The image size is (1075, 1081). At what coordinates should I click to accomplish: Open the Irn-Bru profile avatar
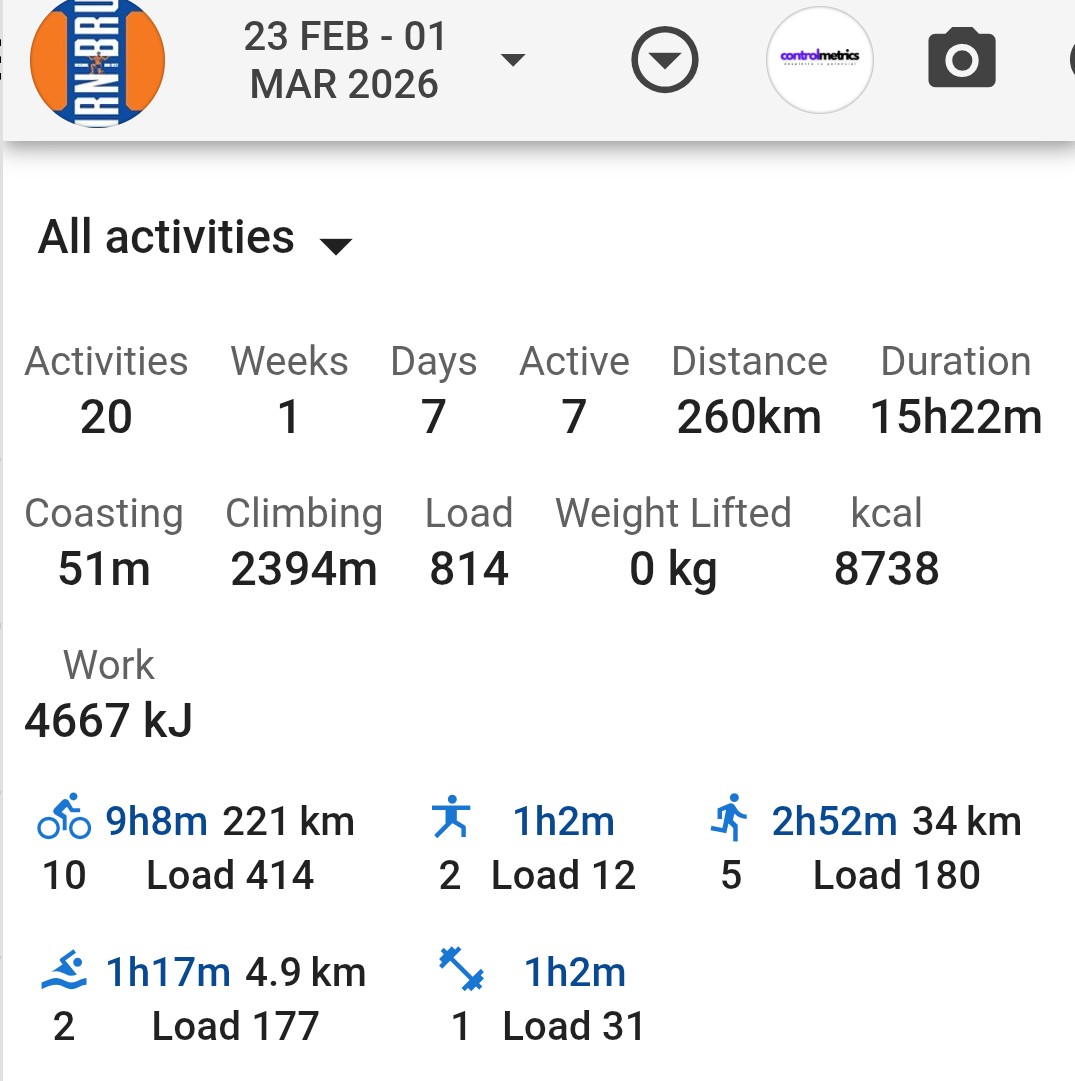pos(97,62)
